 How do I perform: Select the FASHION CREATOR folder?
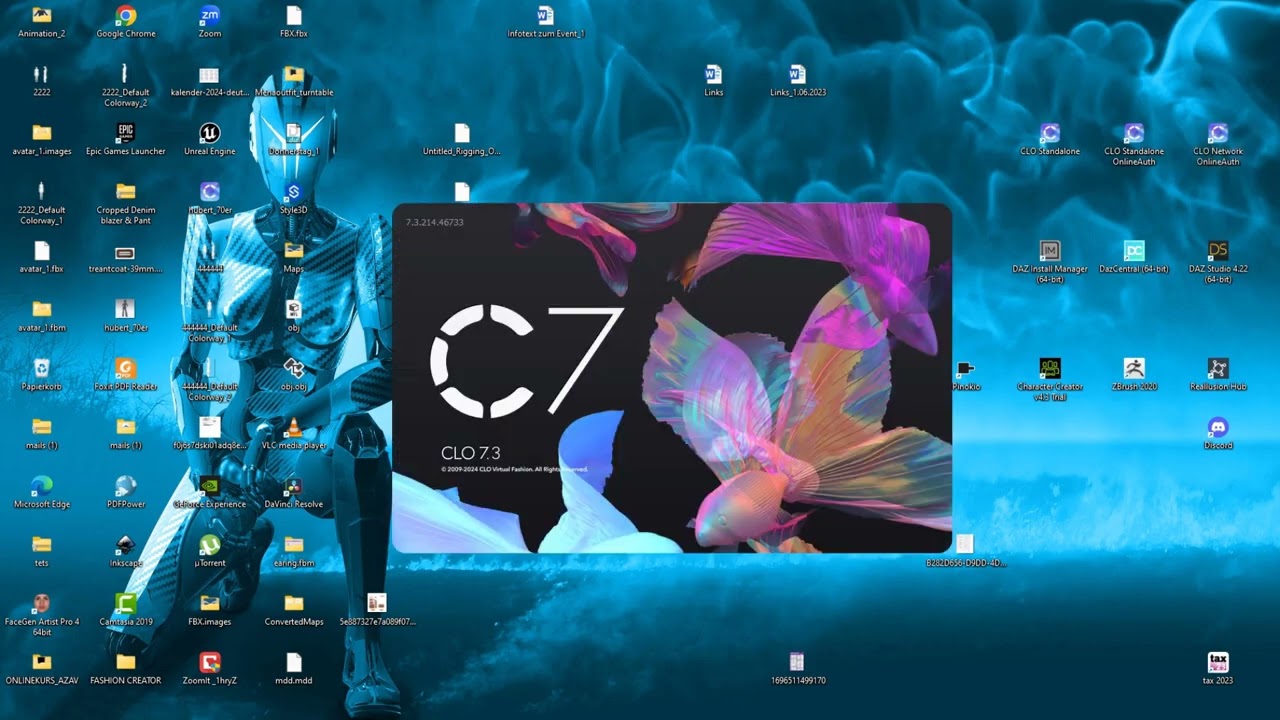point(125,662)
